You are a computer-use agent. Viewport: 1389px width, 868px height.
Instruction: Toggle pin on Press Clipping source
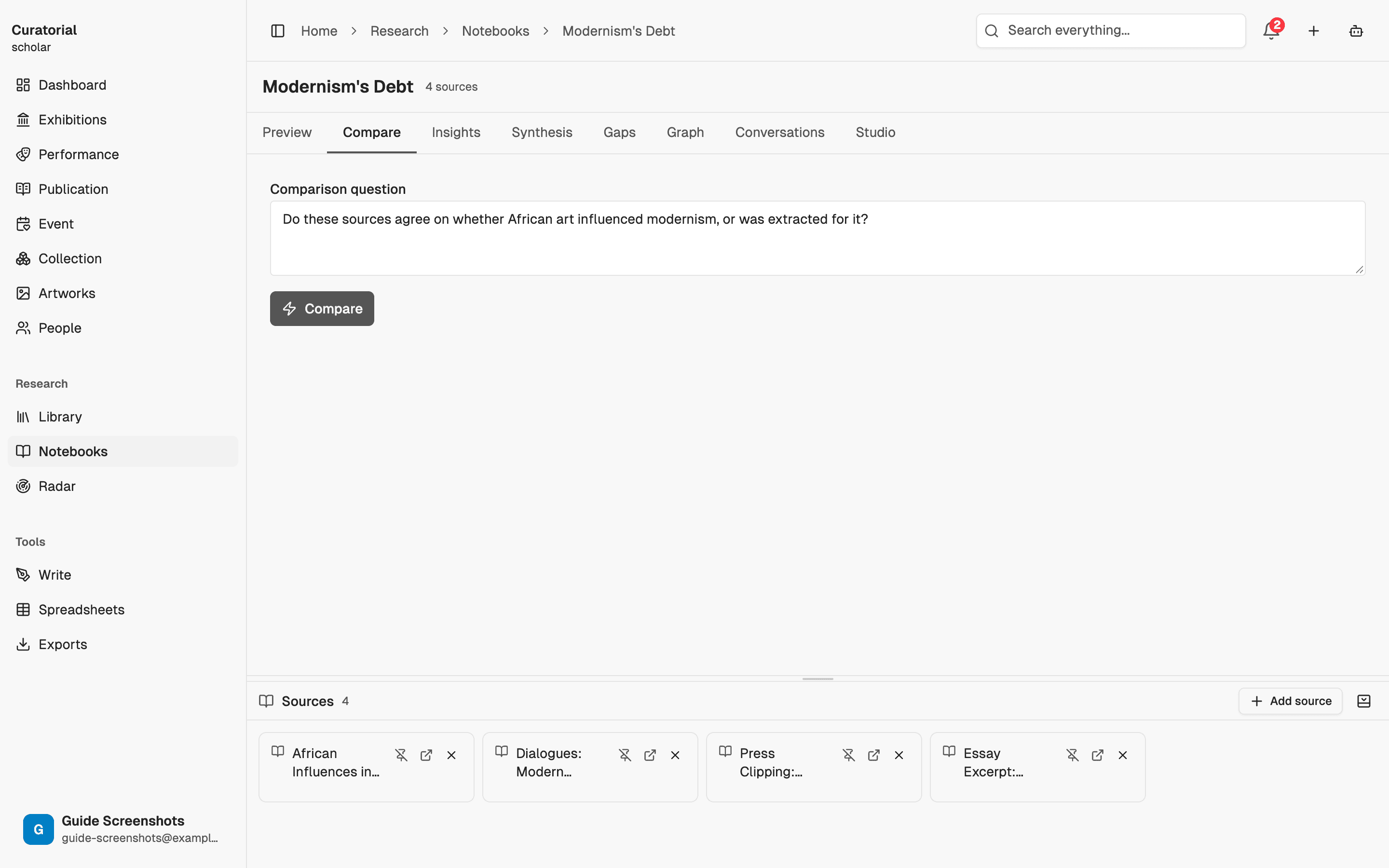[849, 755]
